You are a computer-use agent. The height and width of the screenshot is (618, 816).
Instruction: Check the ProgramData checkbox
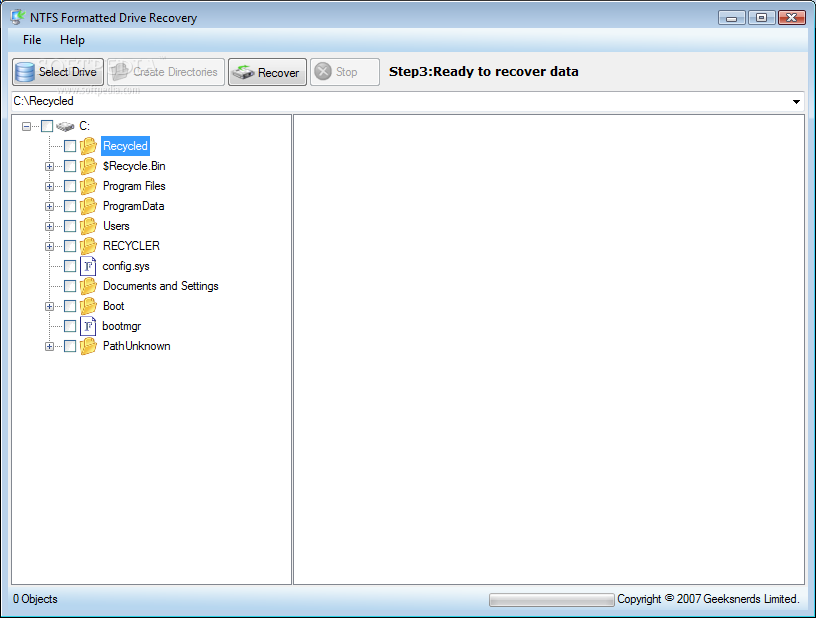click(70, 206)
